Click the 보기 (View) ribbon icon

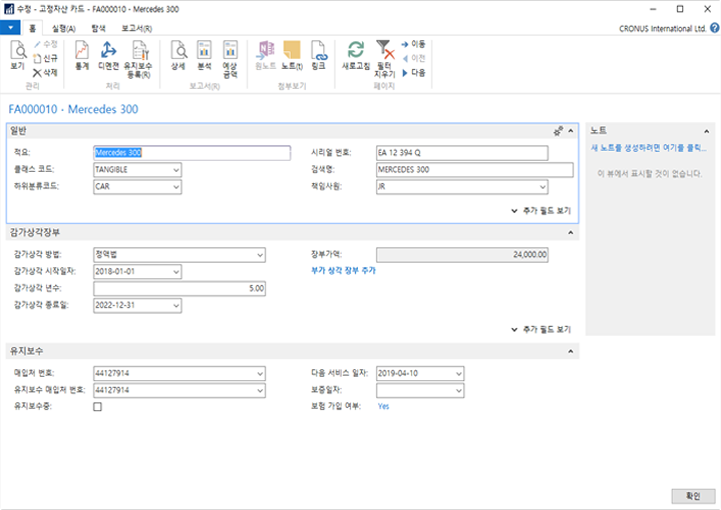tap(18, 55)
